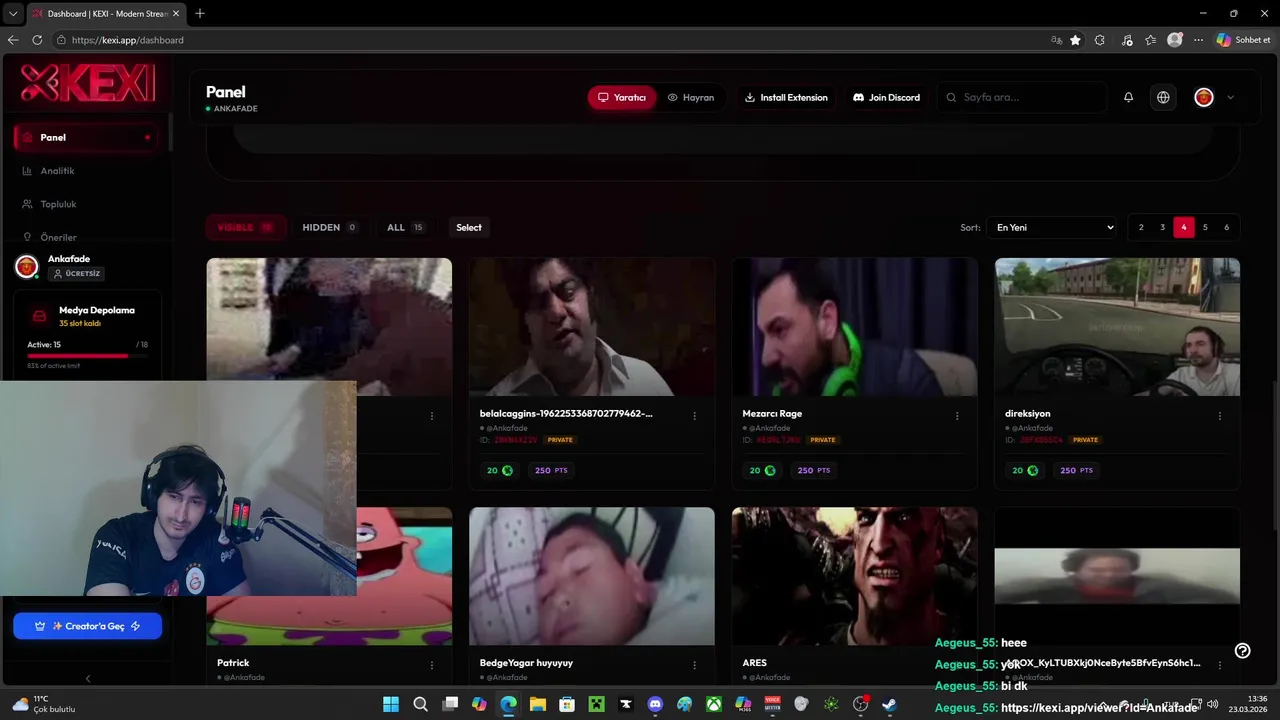Open Minecraft from the taskbar
Viewport: 1280px width, 720px height.
click(x=597, y=704)
